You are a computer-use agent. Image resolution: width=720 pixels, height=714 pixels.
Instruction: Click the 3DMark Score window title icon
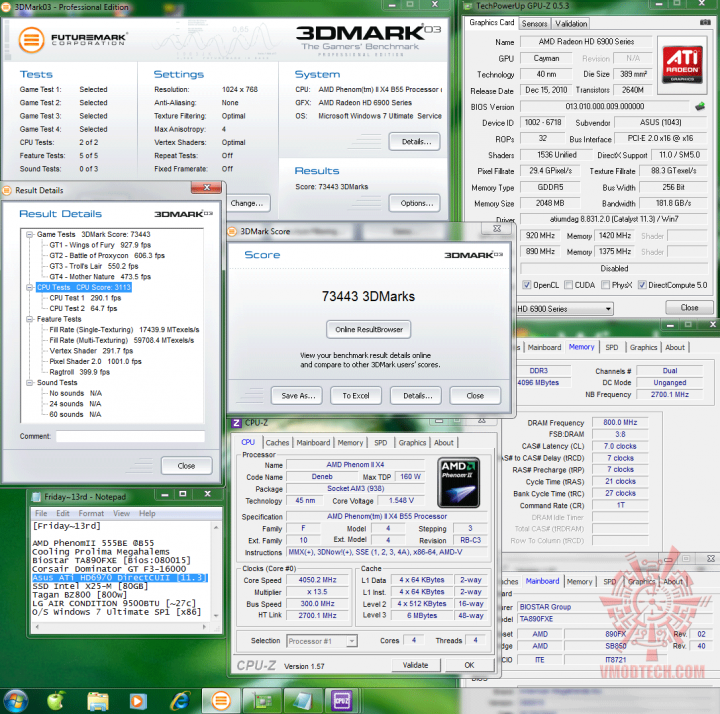tap(232, 231)
